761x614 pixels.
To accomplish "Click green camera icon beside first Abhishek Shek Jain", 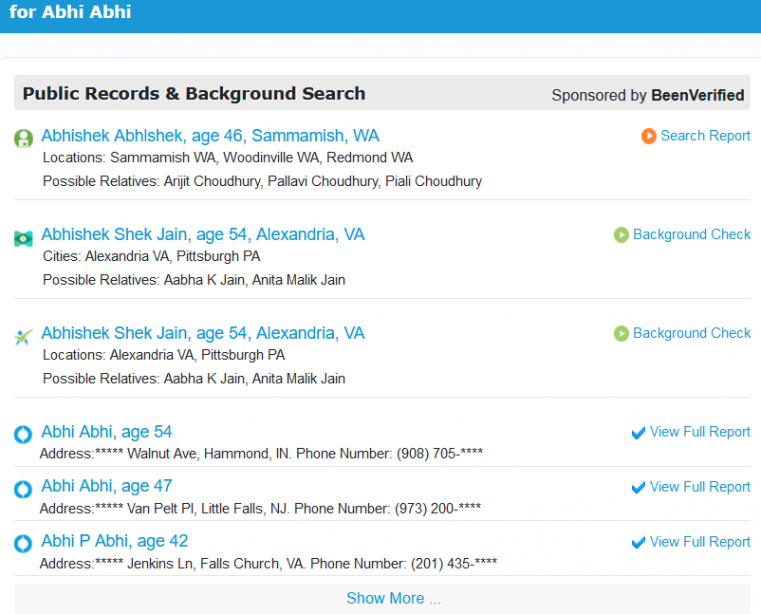I will (24, 238).
